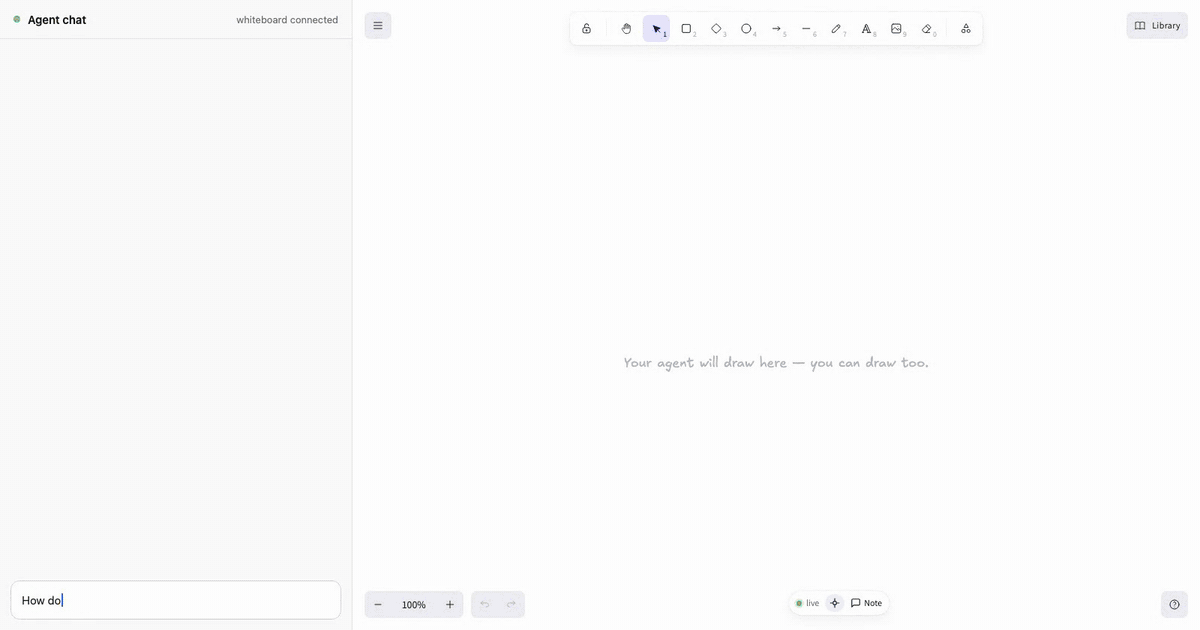Select the Hand pan tool
Image resolution: width=1200 pixels, height=630 pixels.
[x=627, y=29]
